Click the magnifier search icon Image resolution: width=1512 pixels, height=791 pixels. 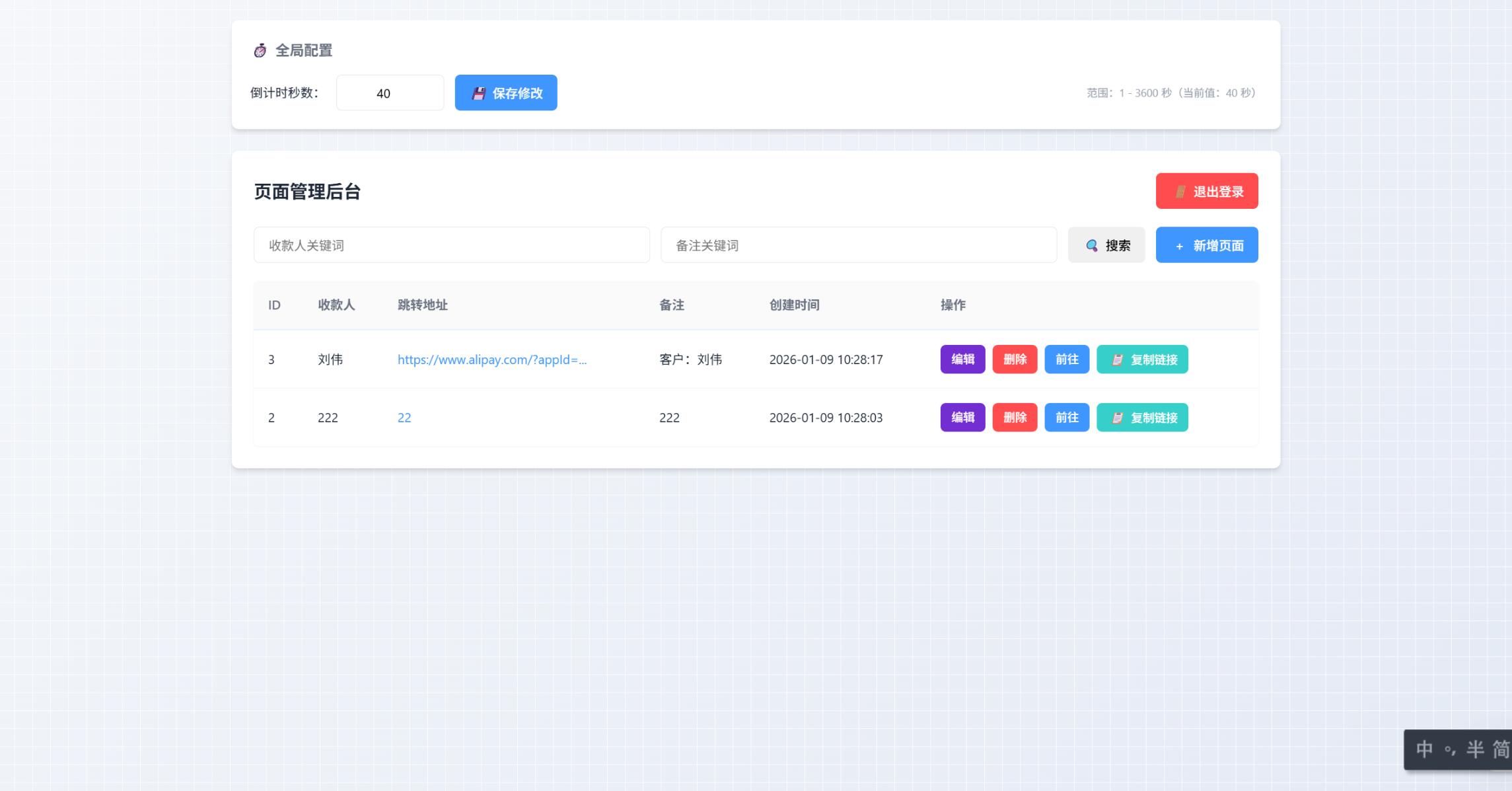click(1092, 246)
